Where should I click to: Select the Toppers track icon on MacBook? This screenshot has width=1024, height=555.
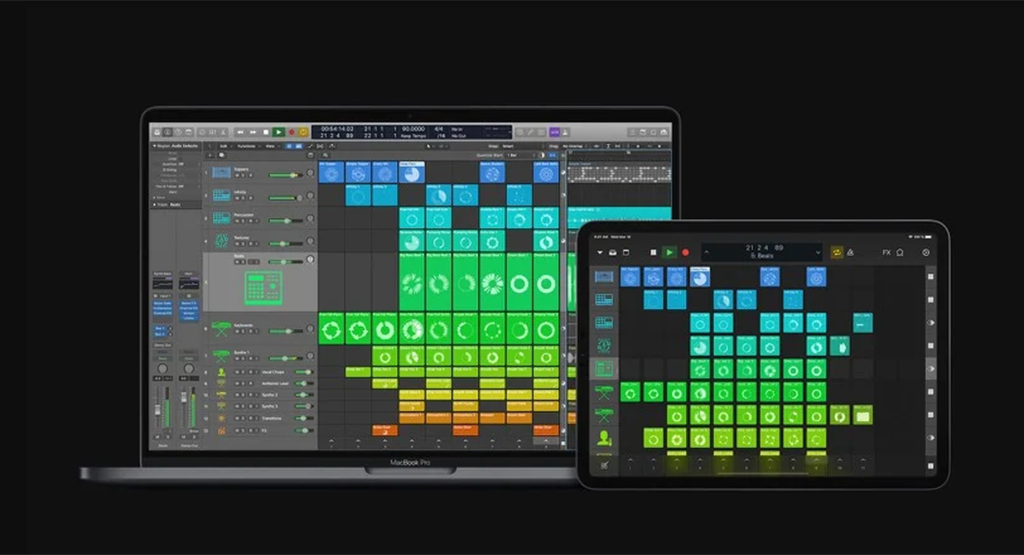221,172
